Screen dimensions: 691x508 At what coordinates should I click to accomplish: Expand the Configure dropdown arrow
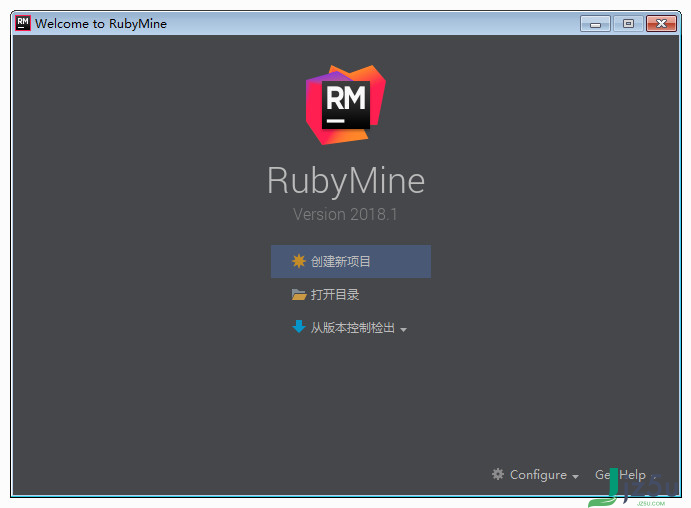click(575, 476)
